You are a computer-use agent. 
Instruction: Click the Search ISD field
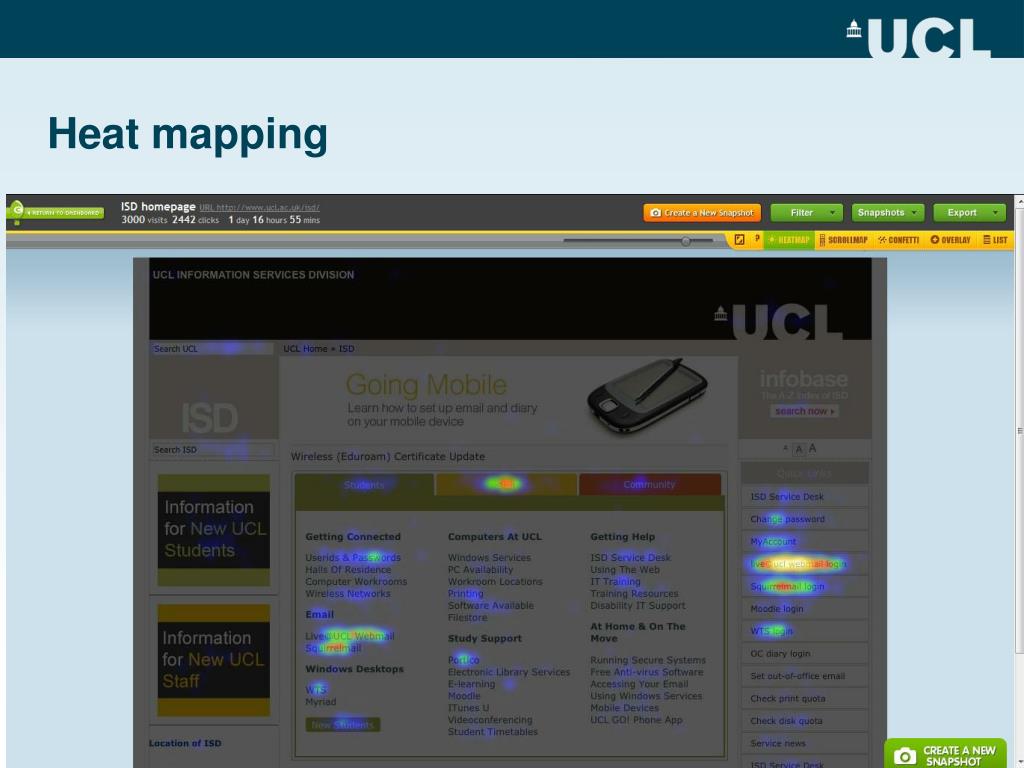[x=213, y=449]
